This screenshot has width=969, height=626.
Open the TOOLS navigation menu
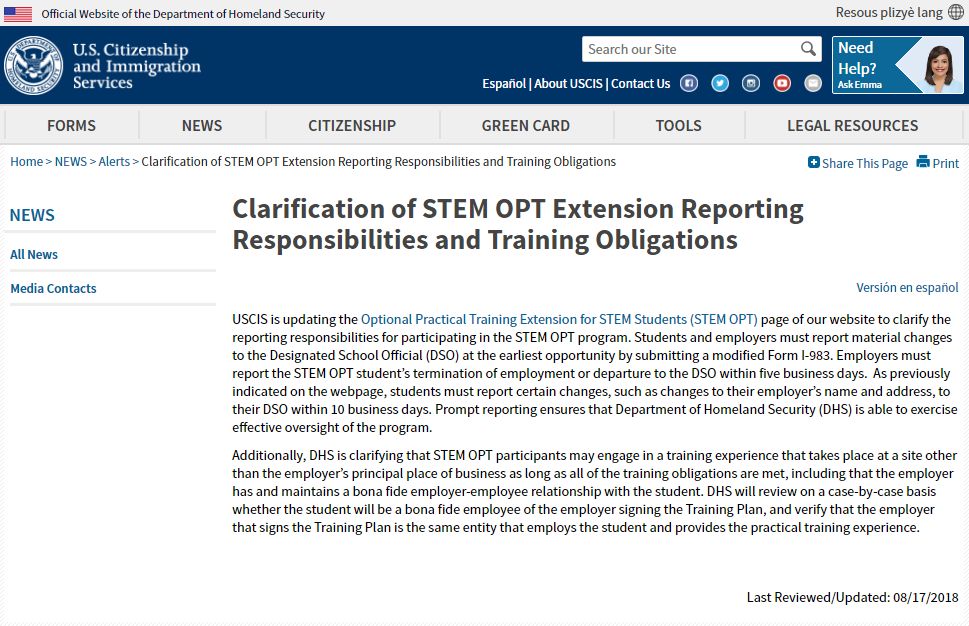(678, 125)
